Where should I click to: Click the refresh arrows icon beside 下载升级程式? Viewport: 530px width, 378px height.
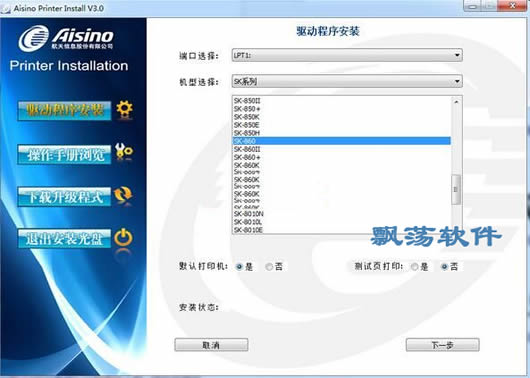click(x=123, y=195)
